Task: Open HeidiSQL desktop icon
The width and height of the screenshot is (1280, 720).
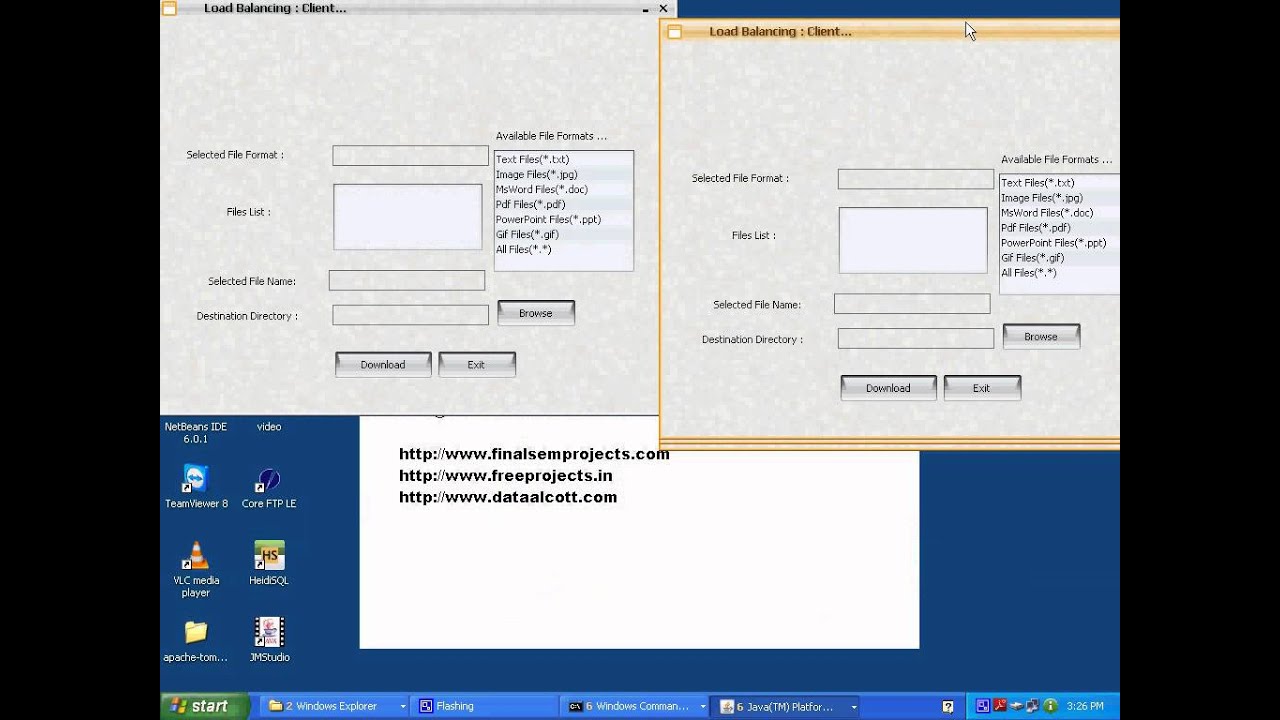Action: [x=269, y=564]
